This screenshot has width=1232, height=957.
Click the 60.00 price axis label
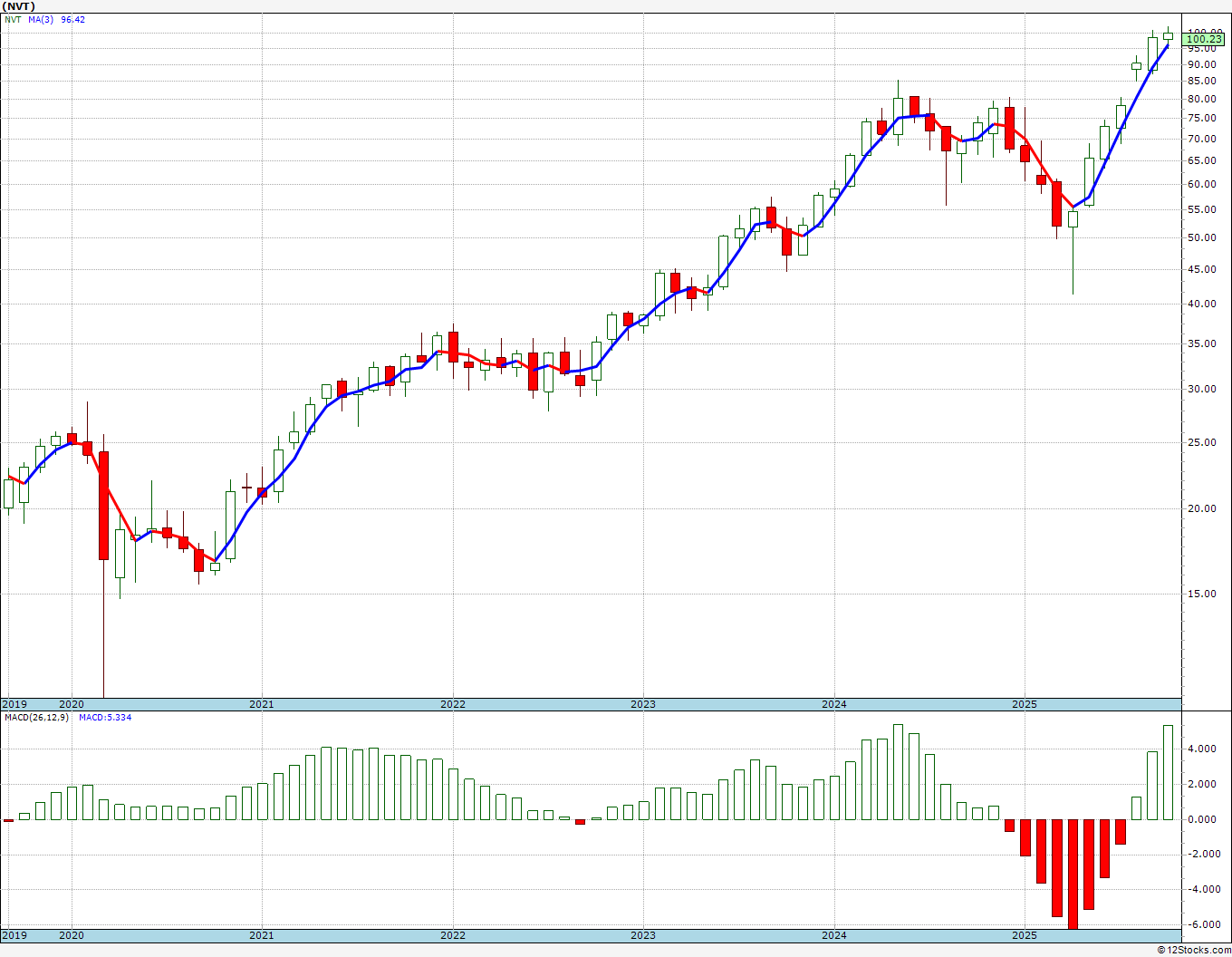(1201, 184)
